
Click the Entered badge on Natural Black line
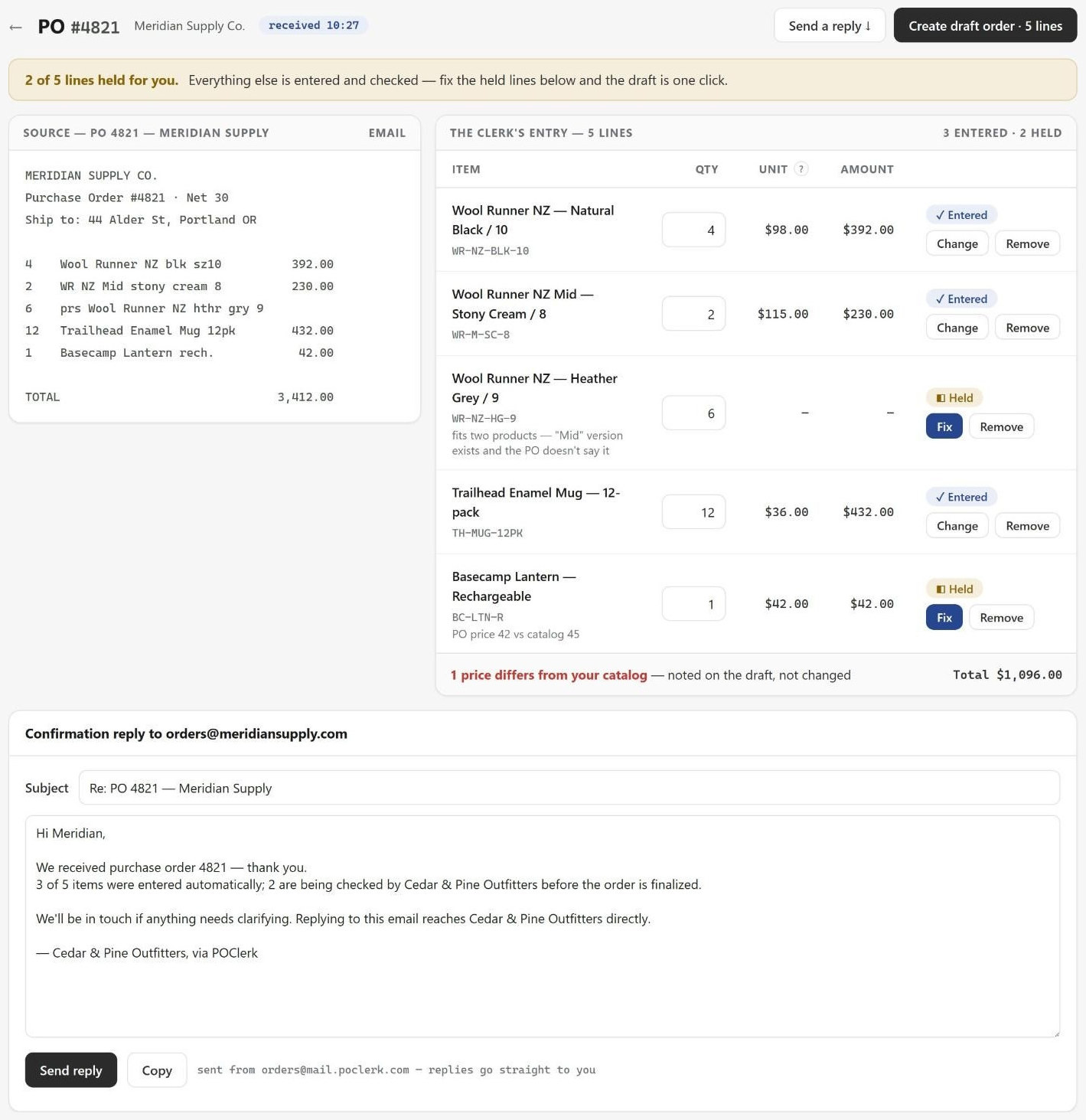pyautogui.click(x=961, y=215)
